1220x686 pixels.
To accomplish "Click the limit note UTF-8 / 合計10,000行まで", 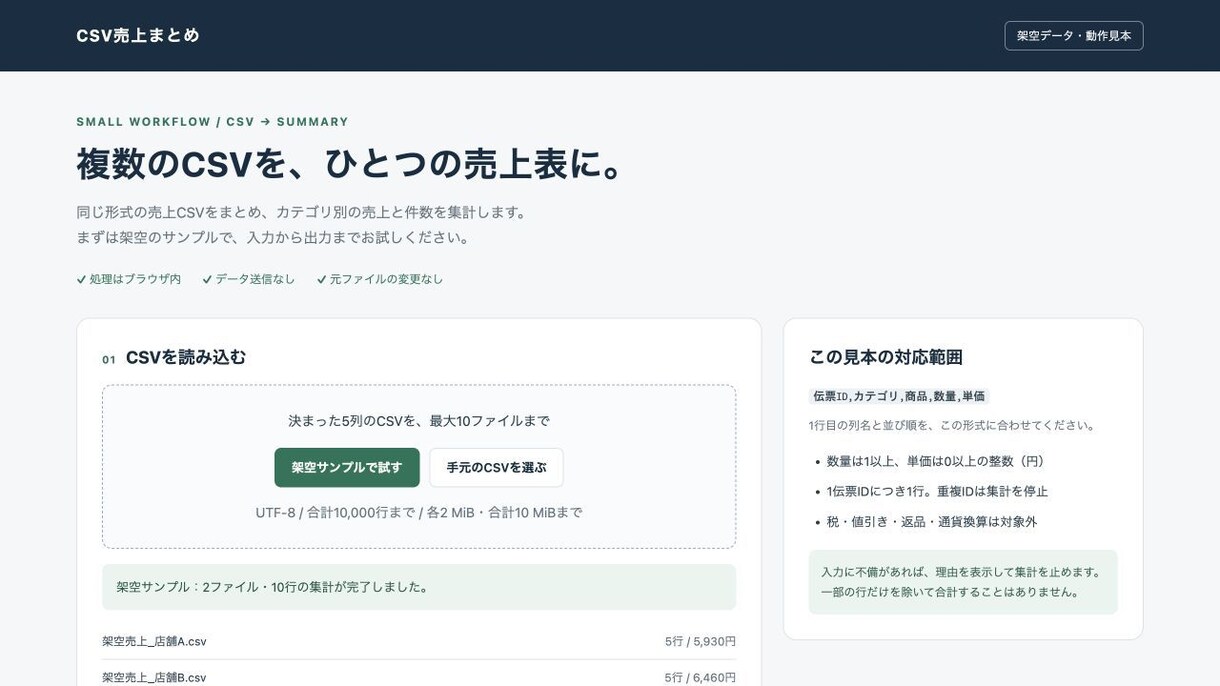I will tap(419, 512).
